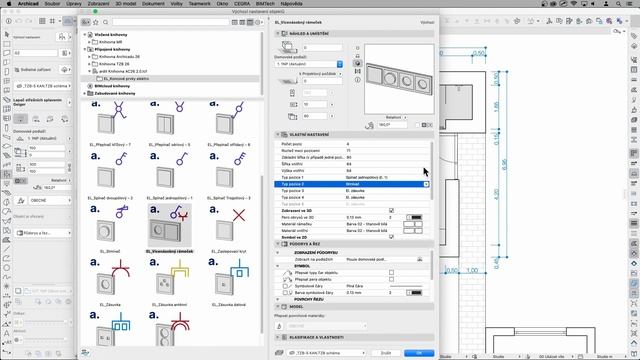Click the Wi-Fi icon in macOS menu bar

click(573, 4)
